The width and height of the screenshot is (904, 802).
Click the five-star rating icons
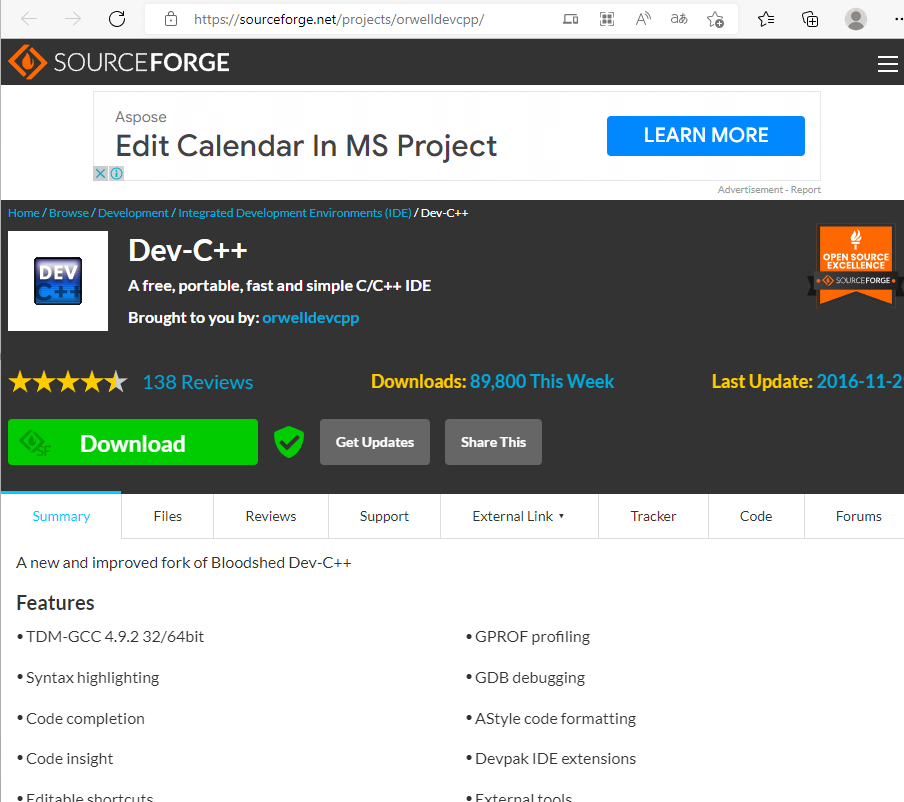[68, 382]
